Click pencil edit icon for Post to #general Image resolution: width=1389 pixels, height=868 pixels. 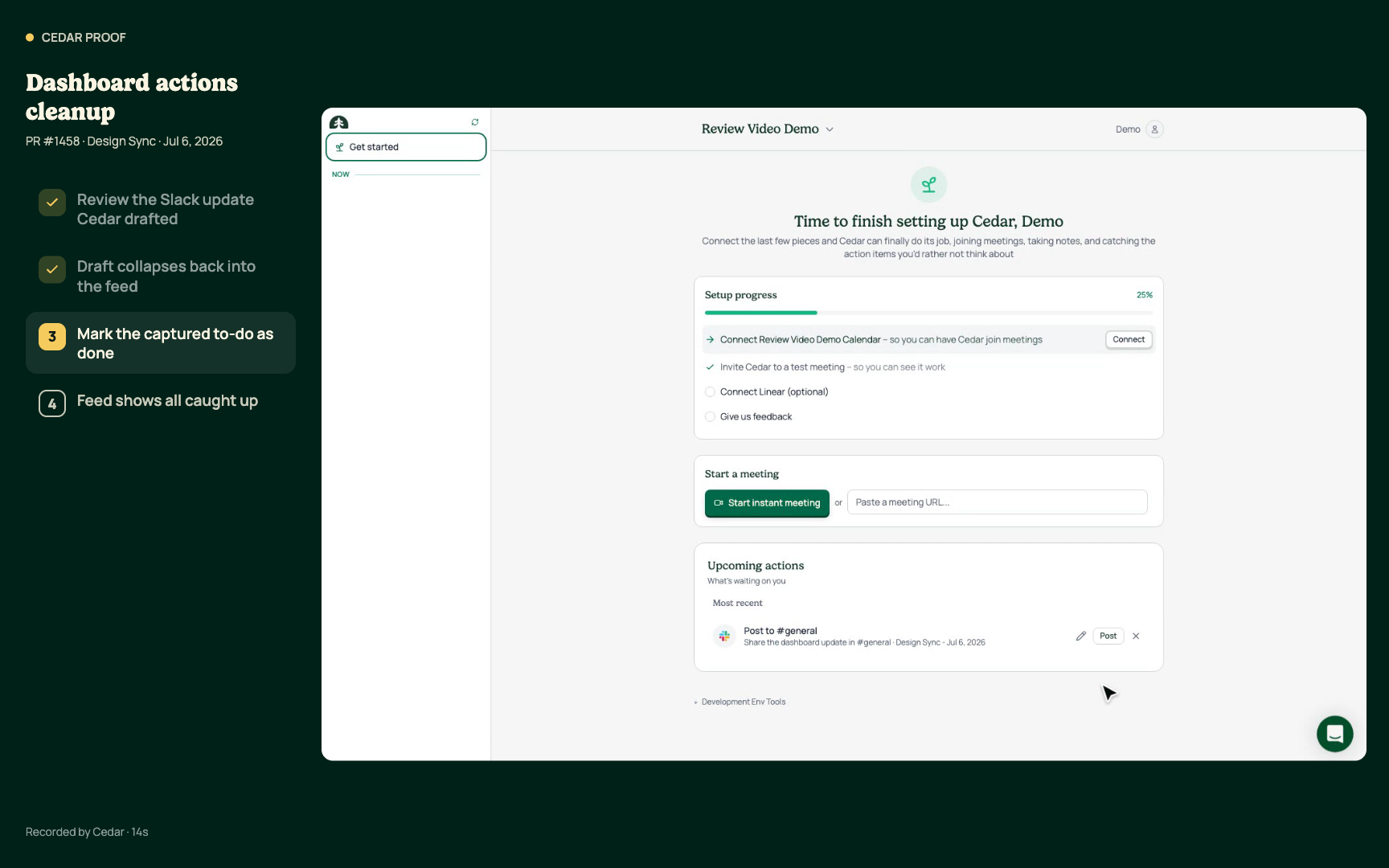pyautogui.click(x=1081, y=636)
